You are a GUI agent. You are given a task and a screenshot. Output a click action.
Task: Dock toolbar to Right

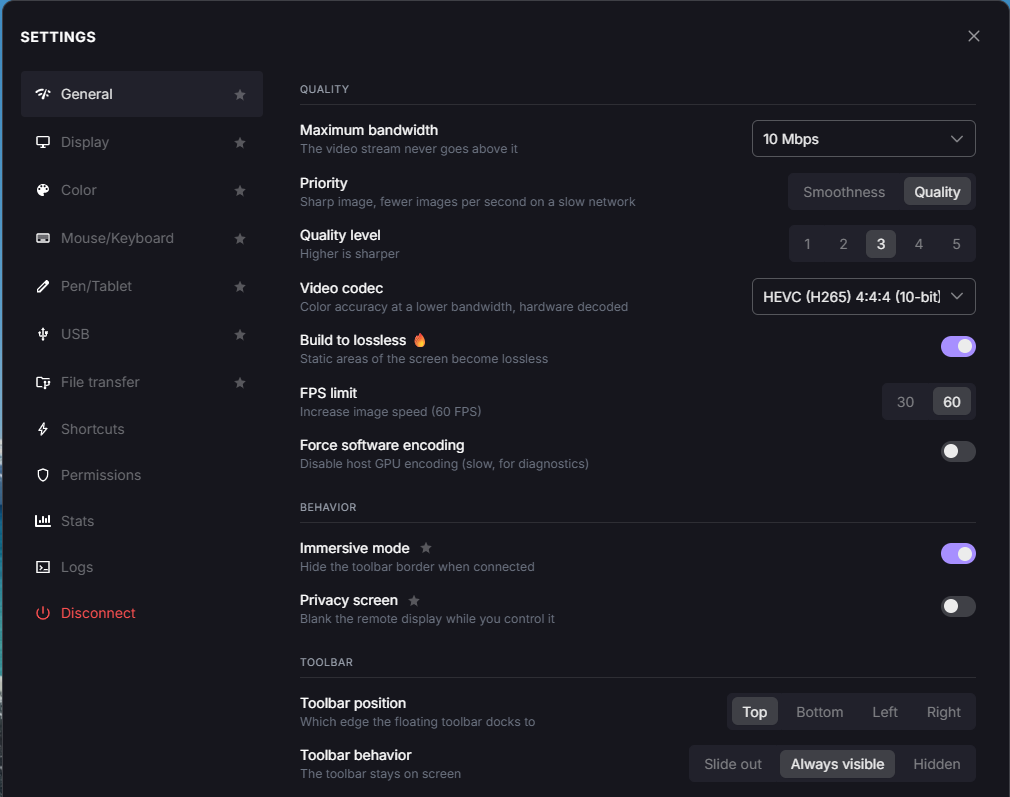coord(943,712)
